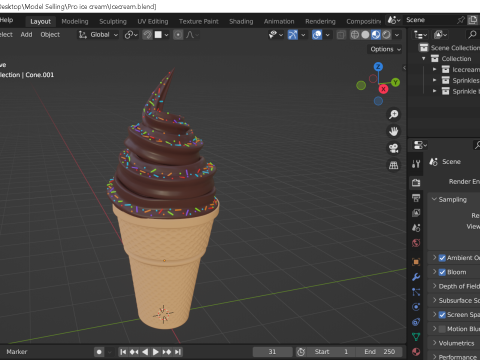The image size is (480, 360).
Task: Open the properties editor type dropdown
Action: (x=420, y=145)
